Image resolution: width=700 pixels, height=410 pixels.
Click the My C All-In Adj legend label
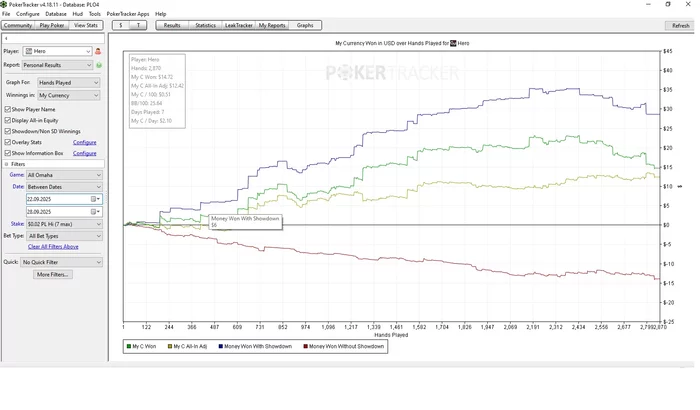tap(190, 347)
